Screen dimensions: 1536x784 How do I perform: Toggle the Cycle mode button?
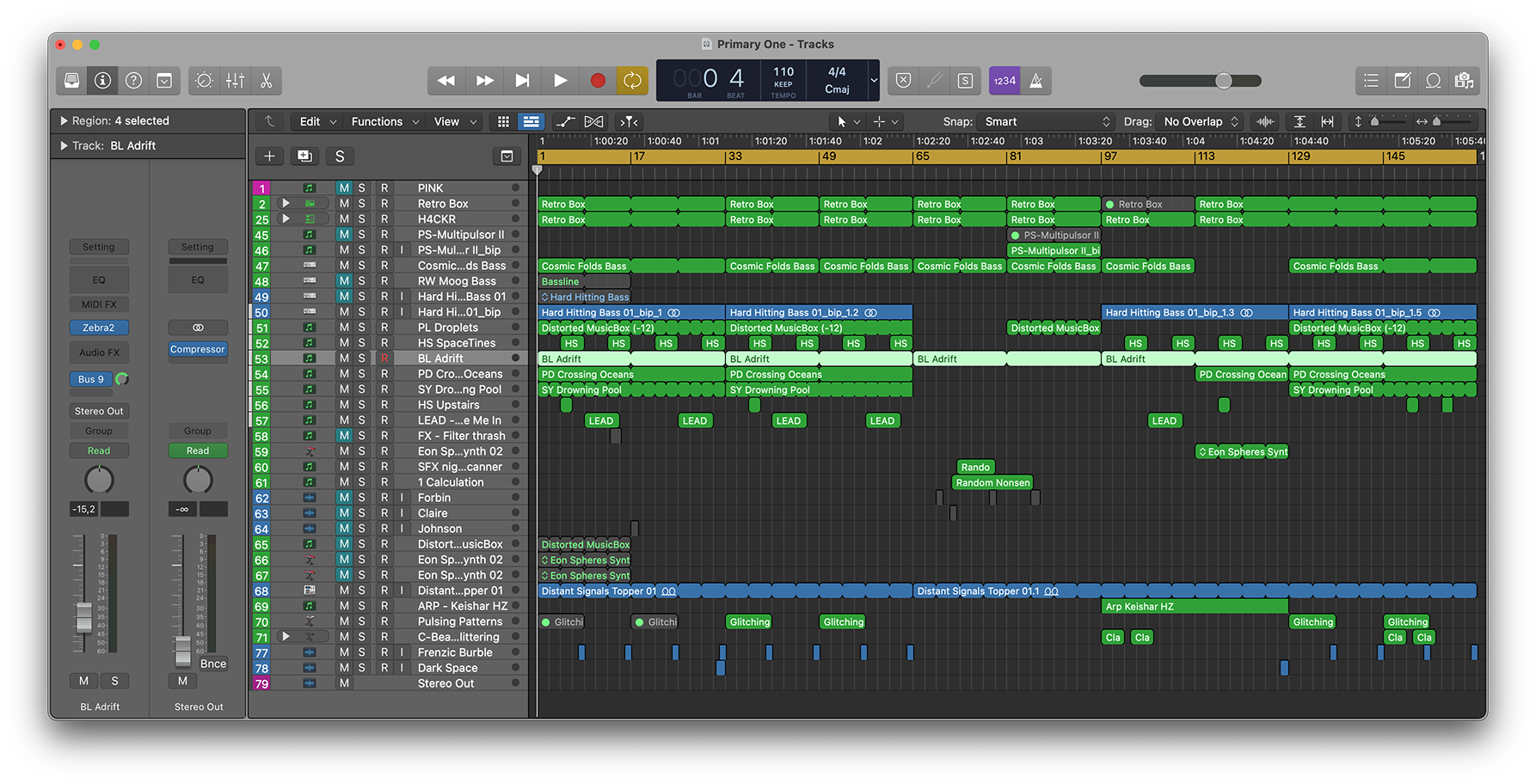632,81
